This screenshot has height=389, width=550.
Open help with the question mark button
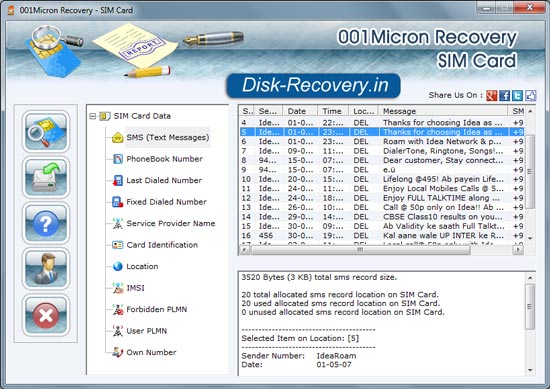pyautogui.click(x=46, y=223)
